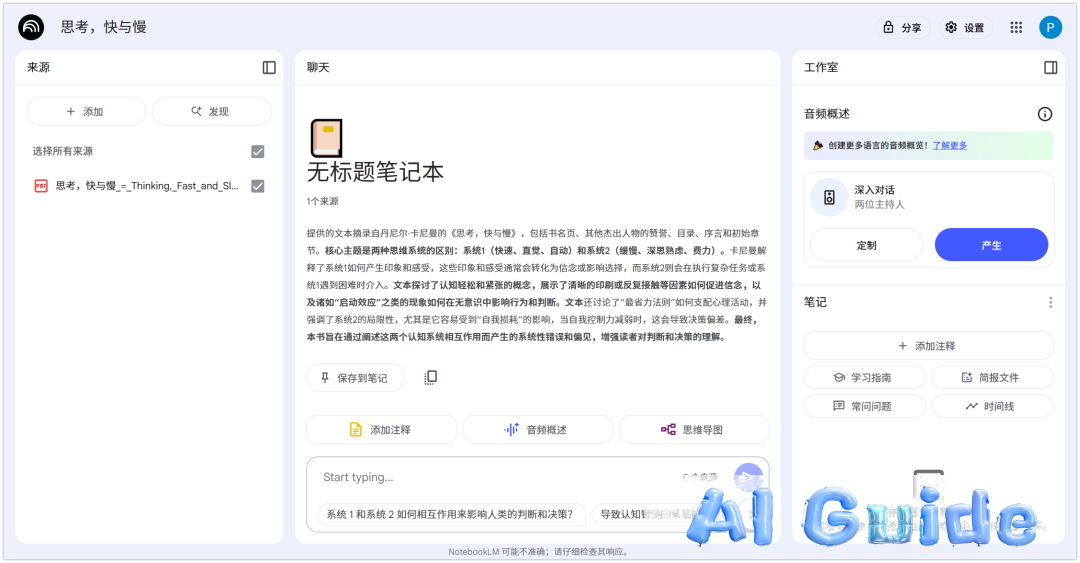1080x563 pixels.
Task: Click the 分享 share button
Action: [x=903, y=28]
